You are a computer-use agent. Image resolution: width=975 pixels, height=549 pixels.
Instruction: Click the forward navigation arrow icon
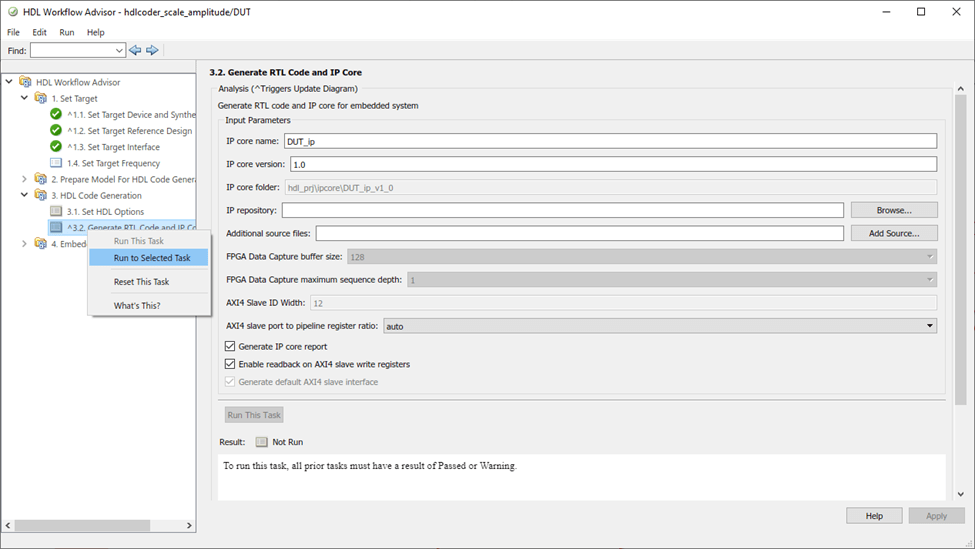tap(152, 50)
